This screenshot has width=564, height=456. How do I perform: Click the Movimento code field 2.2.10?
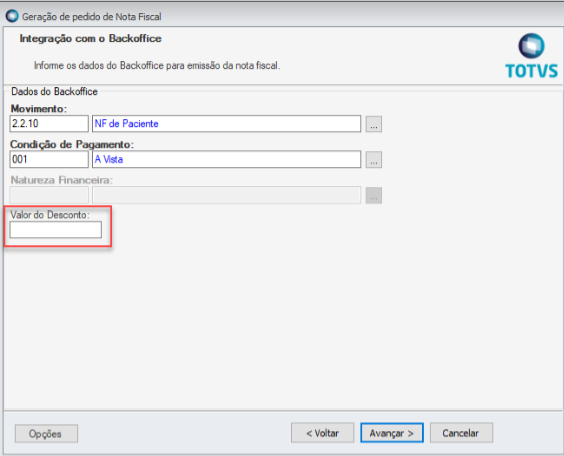49,124
